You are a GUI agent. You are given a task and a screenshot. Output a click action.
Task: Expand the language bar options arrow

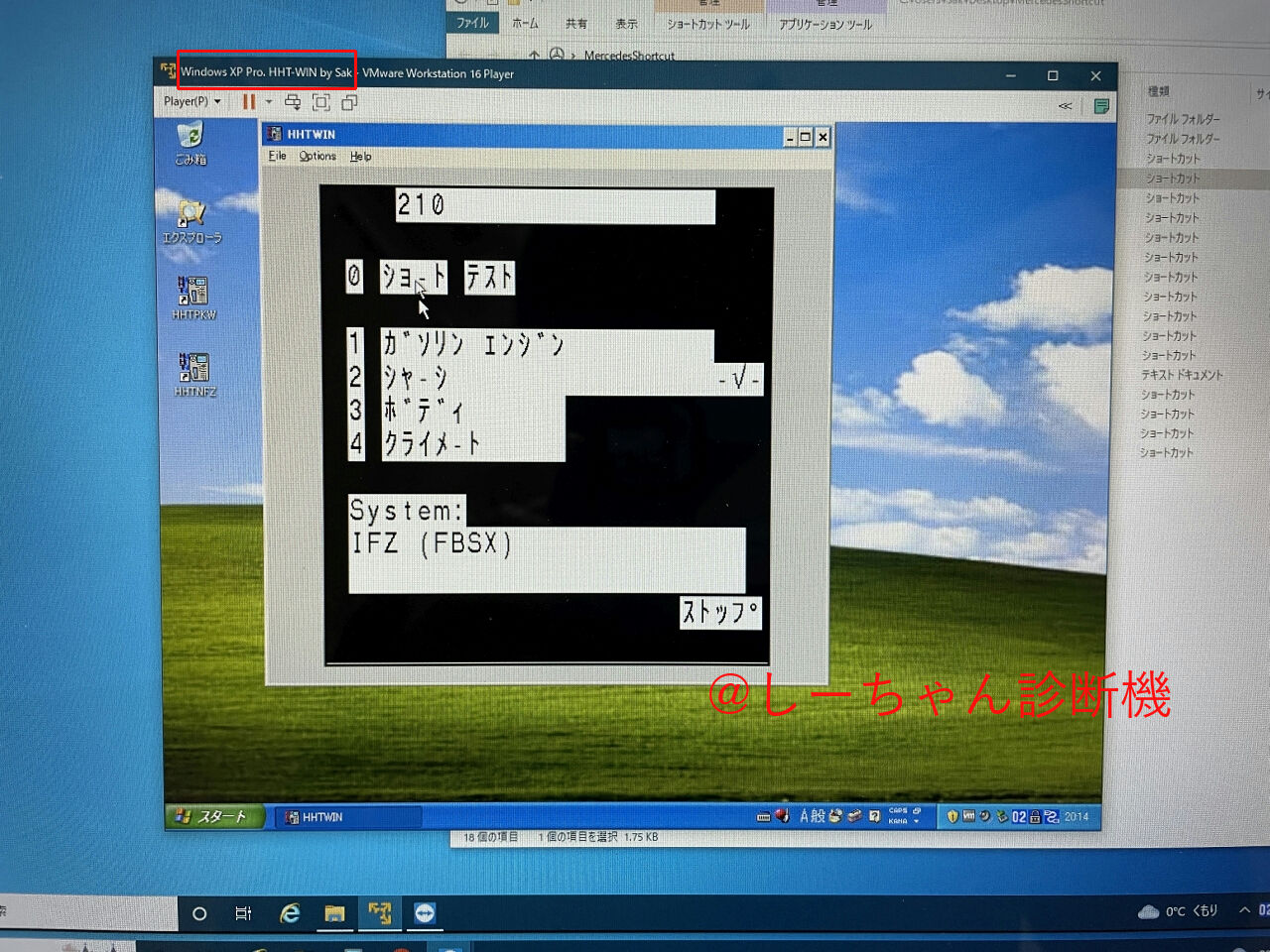tap(916, 821)
